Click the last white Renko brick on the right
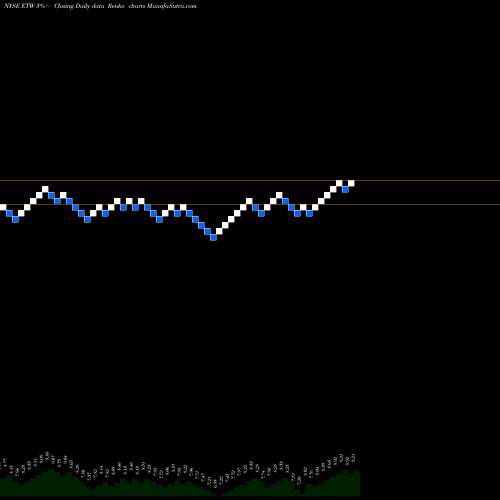Image resolution: width=500 pixels, height=500 pixels. (x=351, y=183)
